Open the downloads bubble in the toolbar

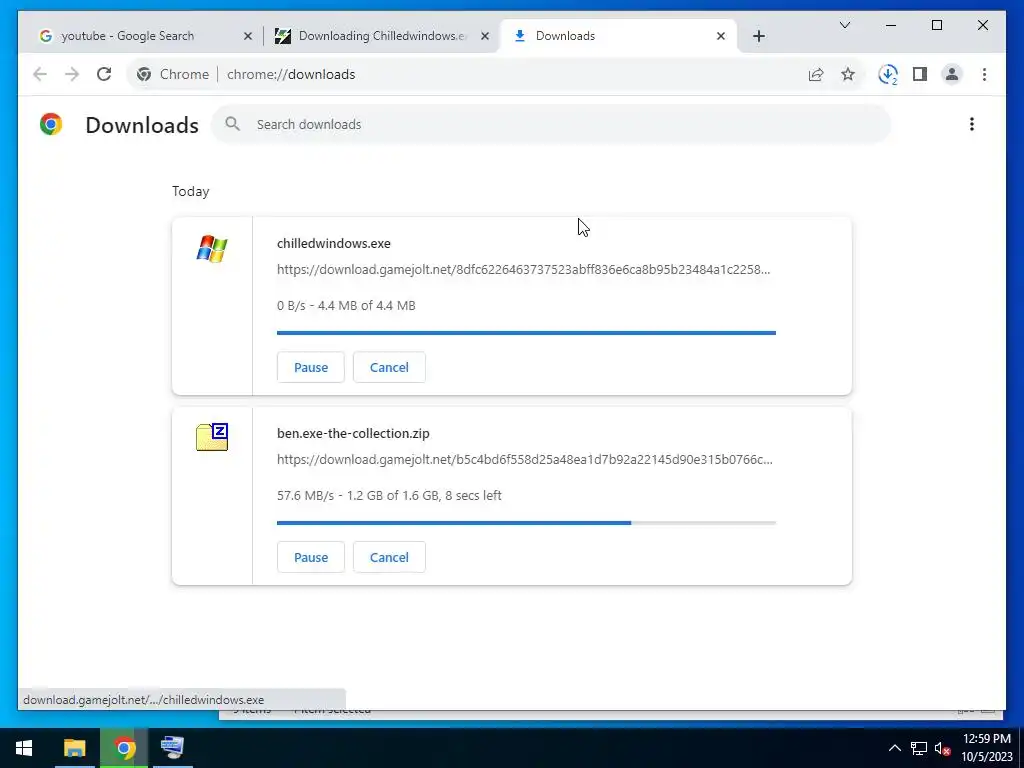(888, 74)
